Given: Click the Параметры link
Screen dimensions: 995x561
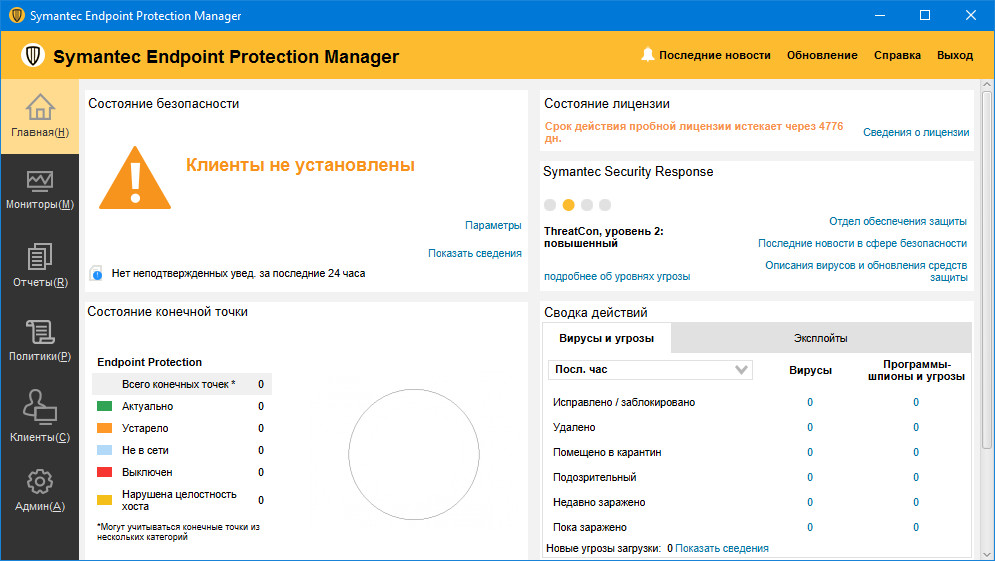Looking at the screenshot, I should [x=493, y=225].
